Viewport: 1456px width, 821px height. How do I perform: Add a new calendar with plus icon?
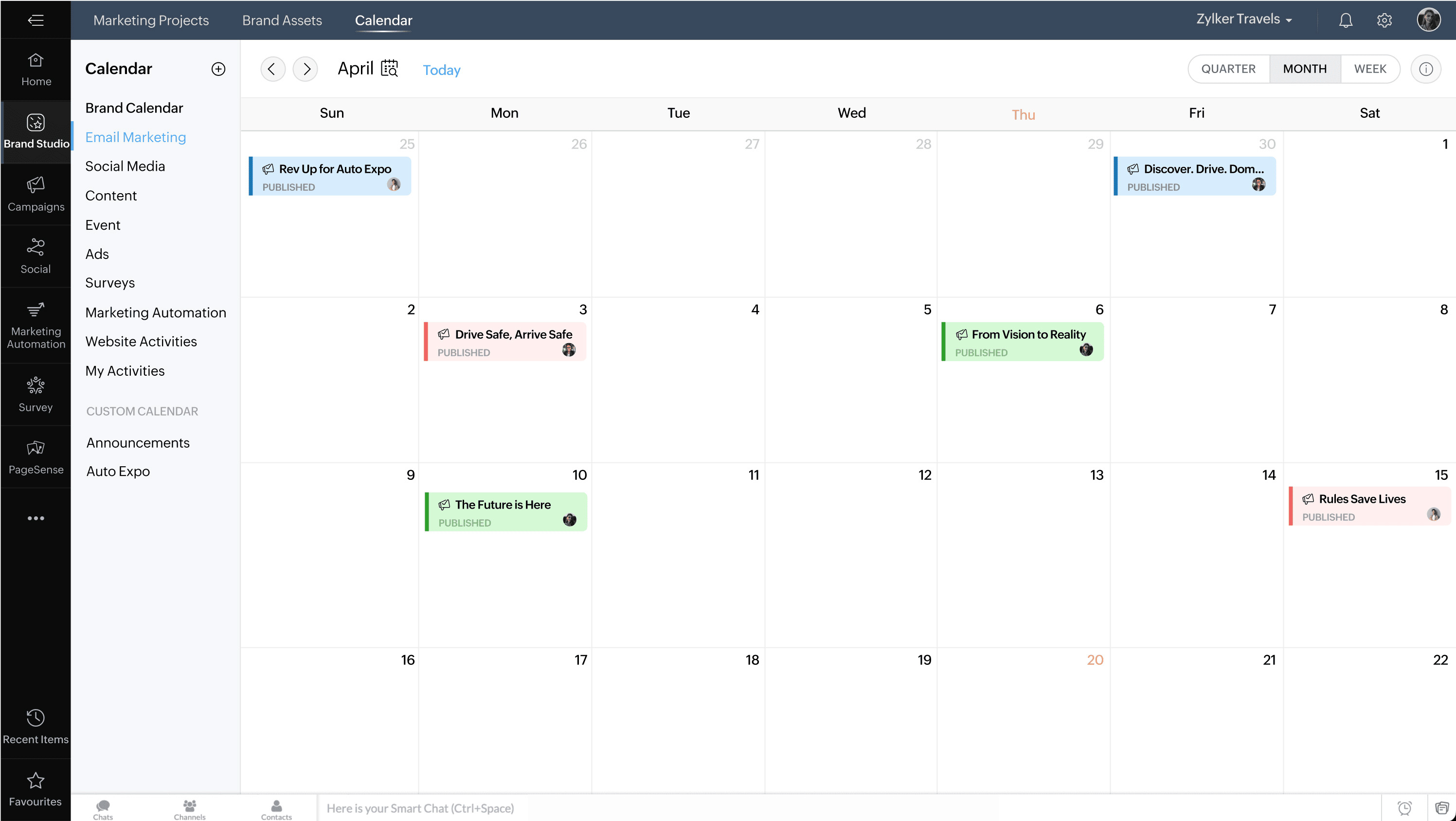[x=218, y=69]
